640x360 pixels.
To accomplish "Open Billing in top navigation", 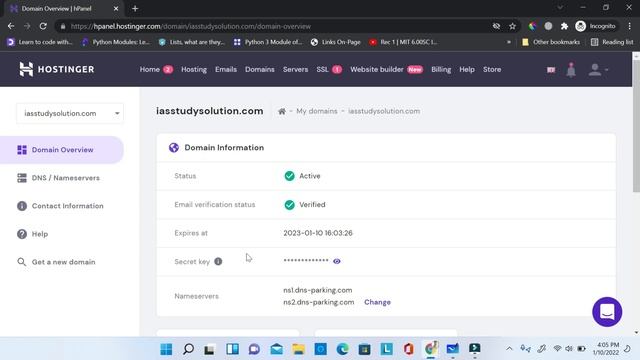I will [441, 69].
